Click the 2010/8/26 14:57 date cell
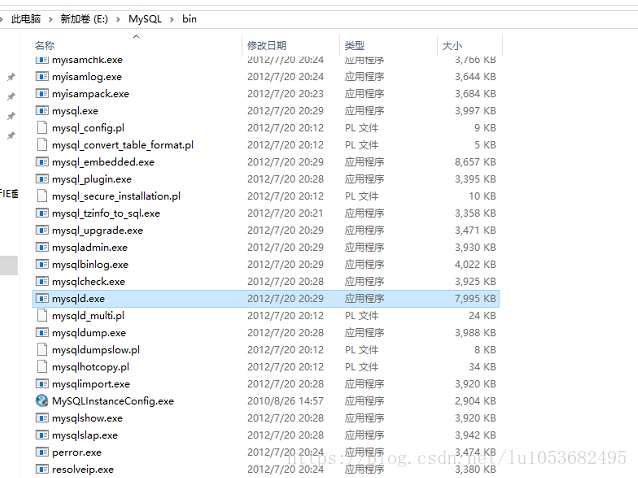Image resolution: width=638 pixels, height=478 pixels. coord(285,401)
